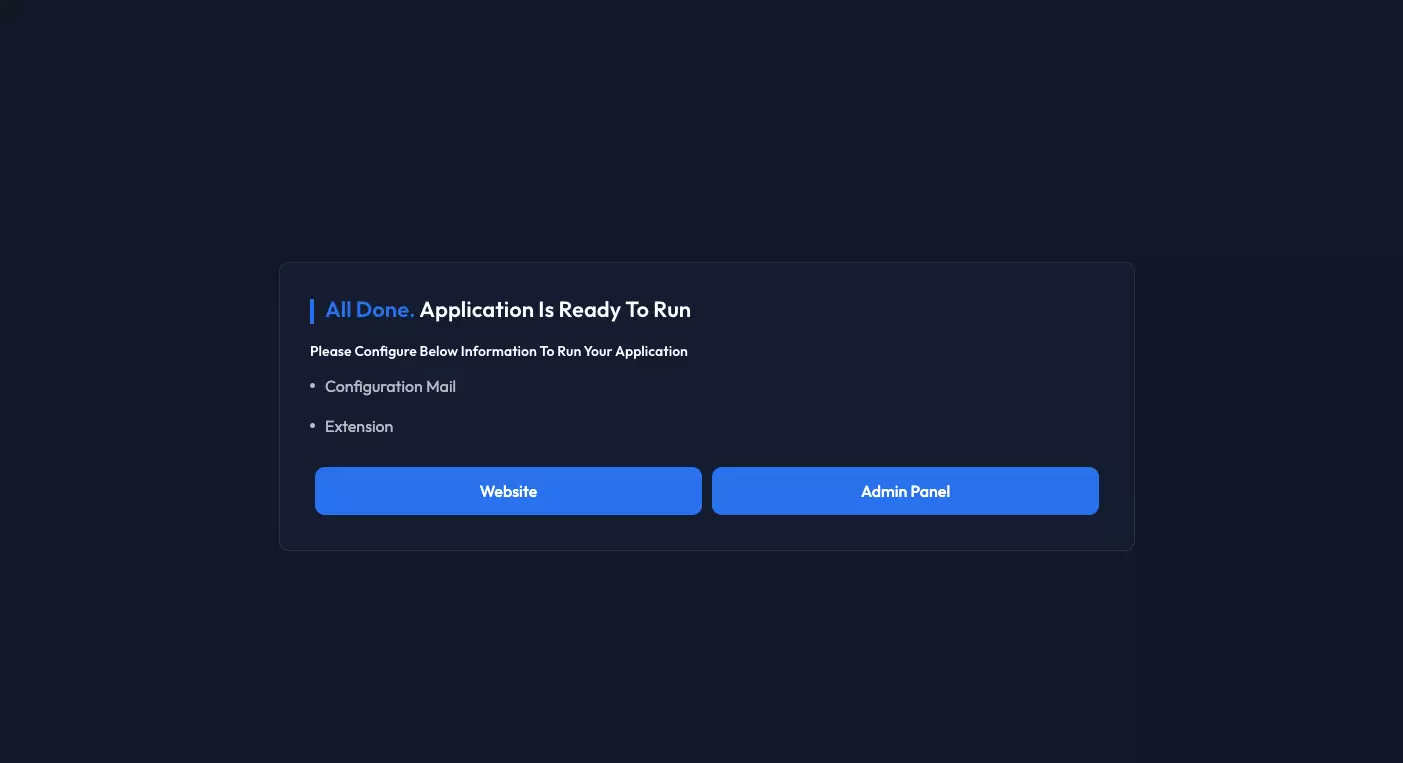Click the words 'Admin Panel' on the right button

(905, 491)
